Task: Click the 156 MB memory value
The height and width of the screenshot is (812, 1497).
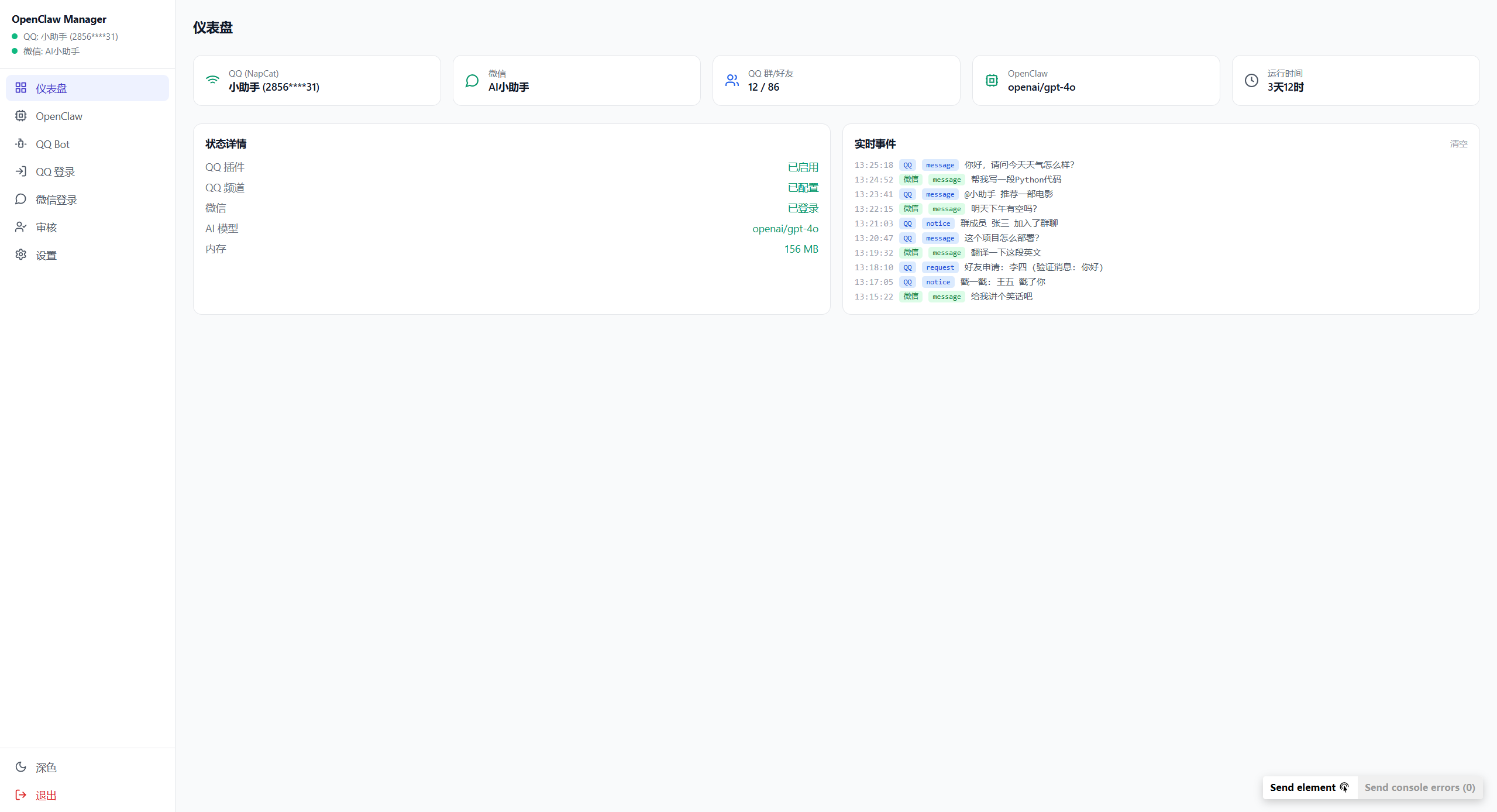Action: [801, 249]
